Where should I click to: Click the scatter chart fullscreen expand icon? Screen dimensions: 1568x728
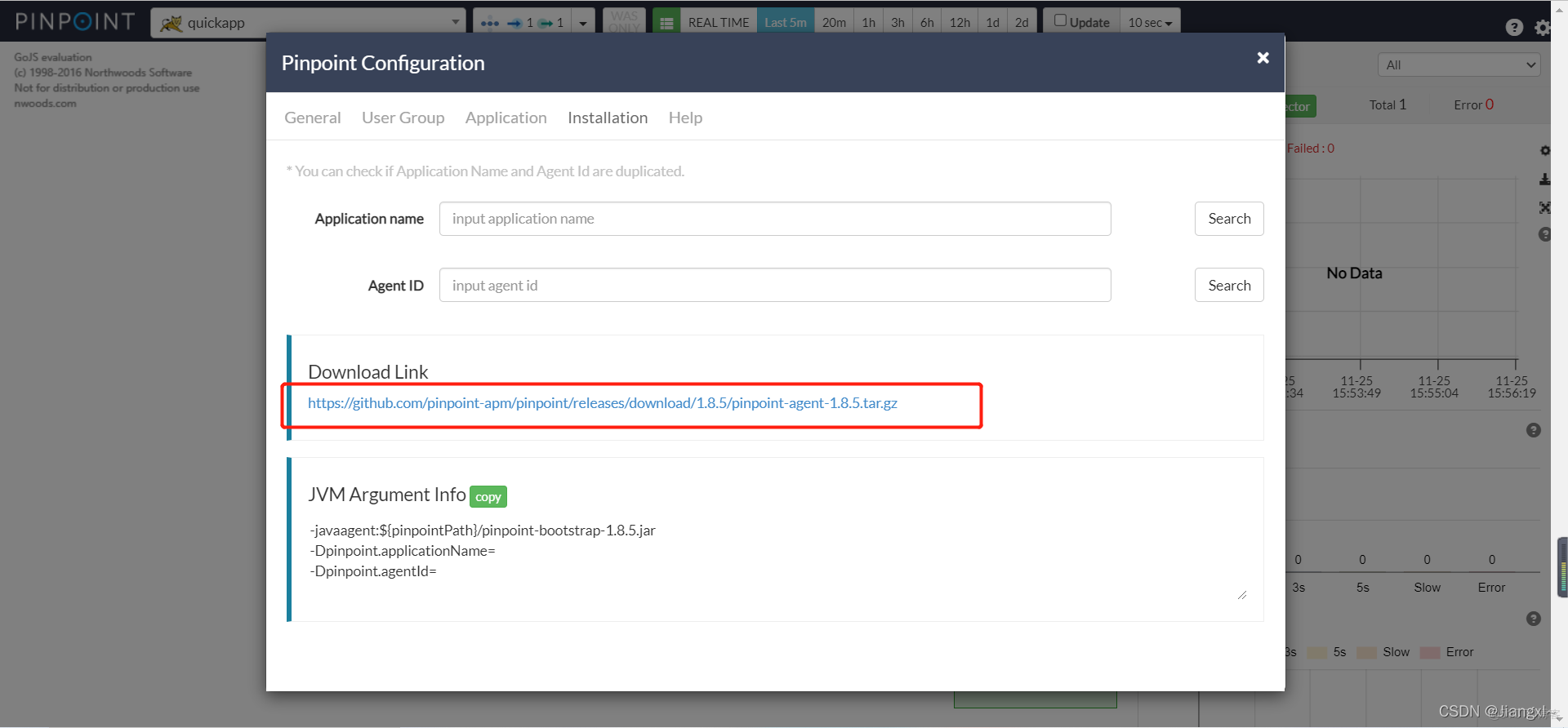pyautogui.click(x=1544, y=207)
